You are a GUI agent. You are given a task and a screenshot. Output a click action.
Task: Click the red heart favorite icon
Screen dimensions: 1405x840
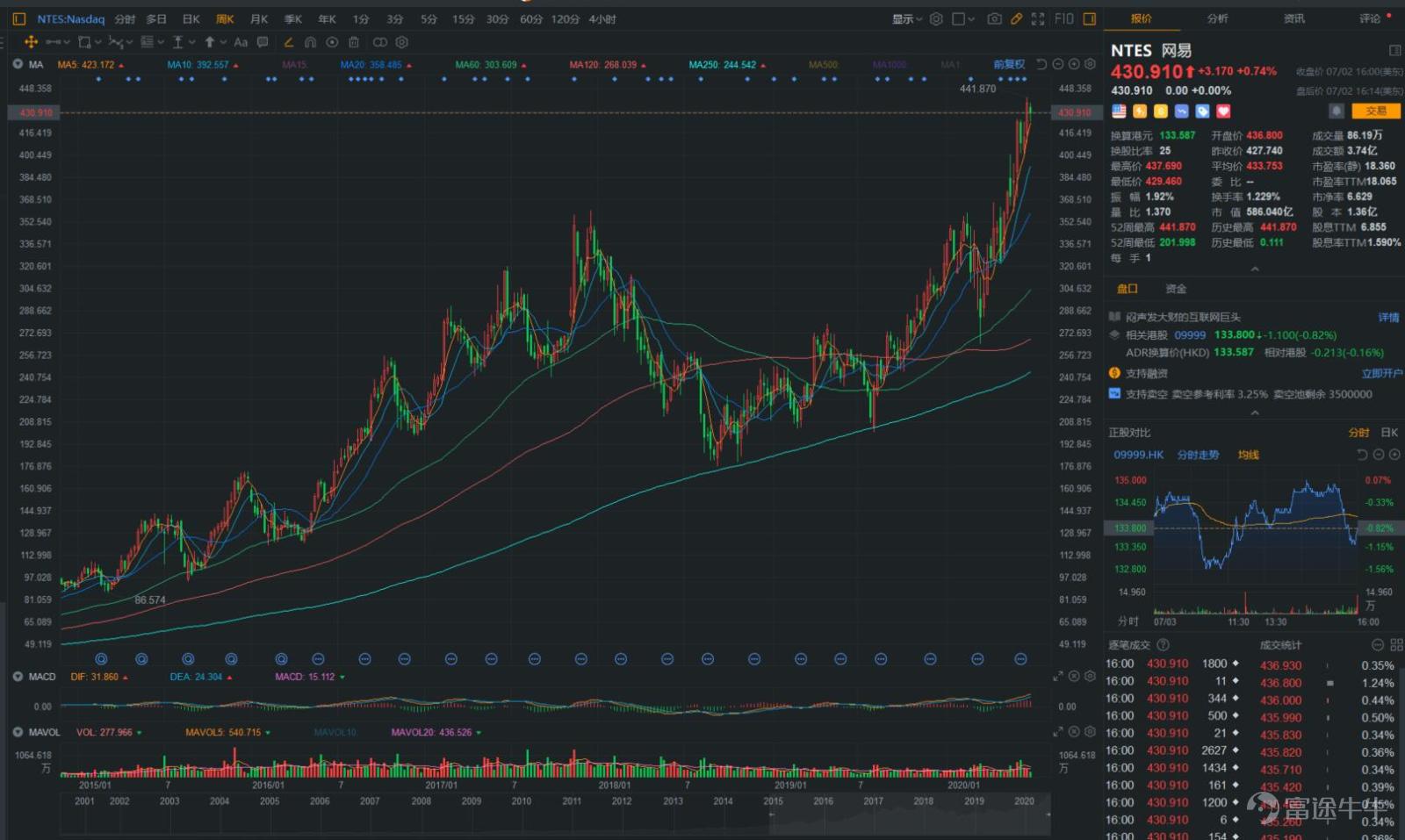click(x=1223, y=111)
